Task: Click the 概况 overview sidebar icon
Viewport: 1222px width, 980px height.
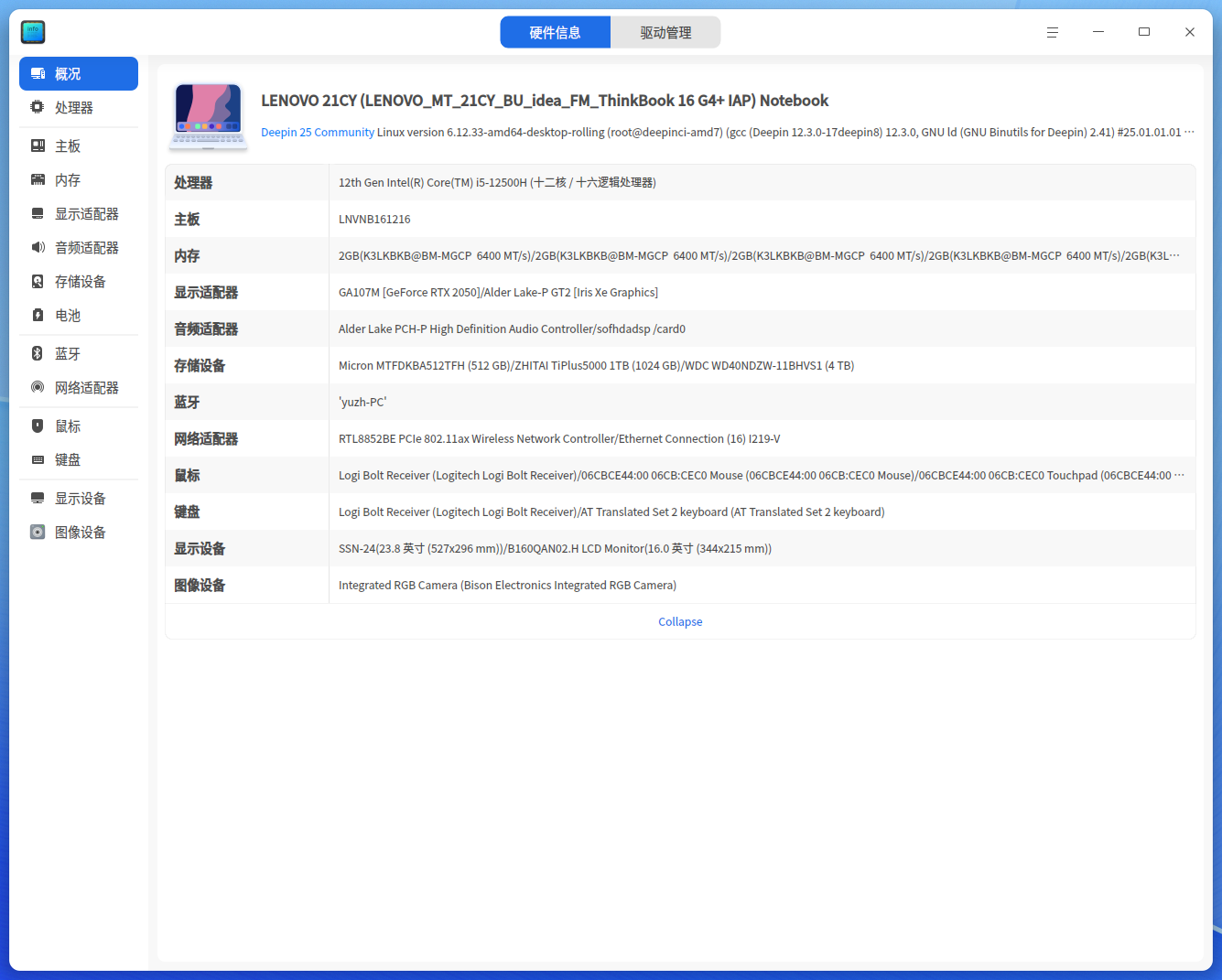Action: pos(38,73)
